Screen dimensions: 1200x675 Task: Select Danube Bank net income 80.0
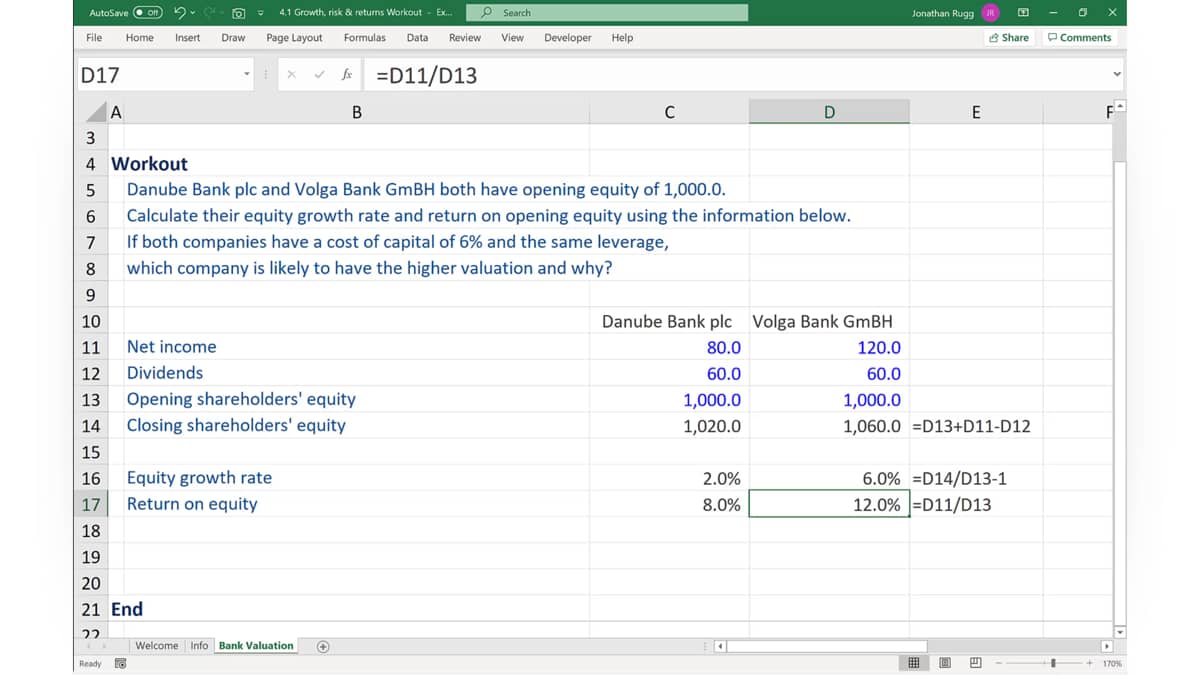pos(669,347)
